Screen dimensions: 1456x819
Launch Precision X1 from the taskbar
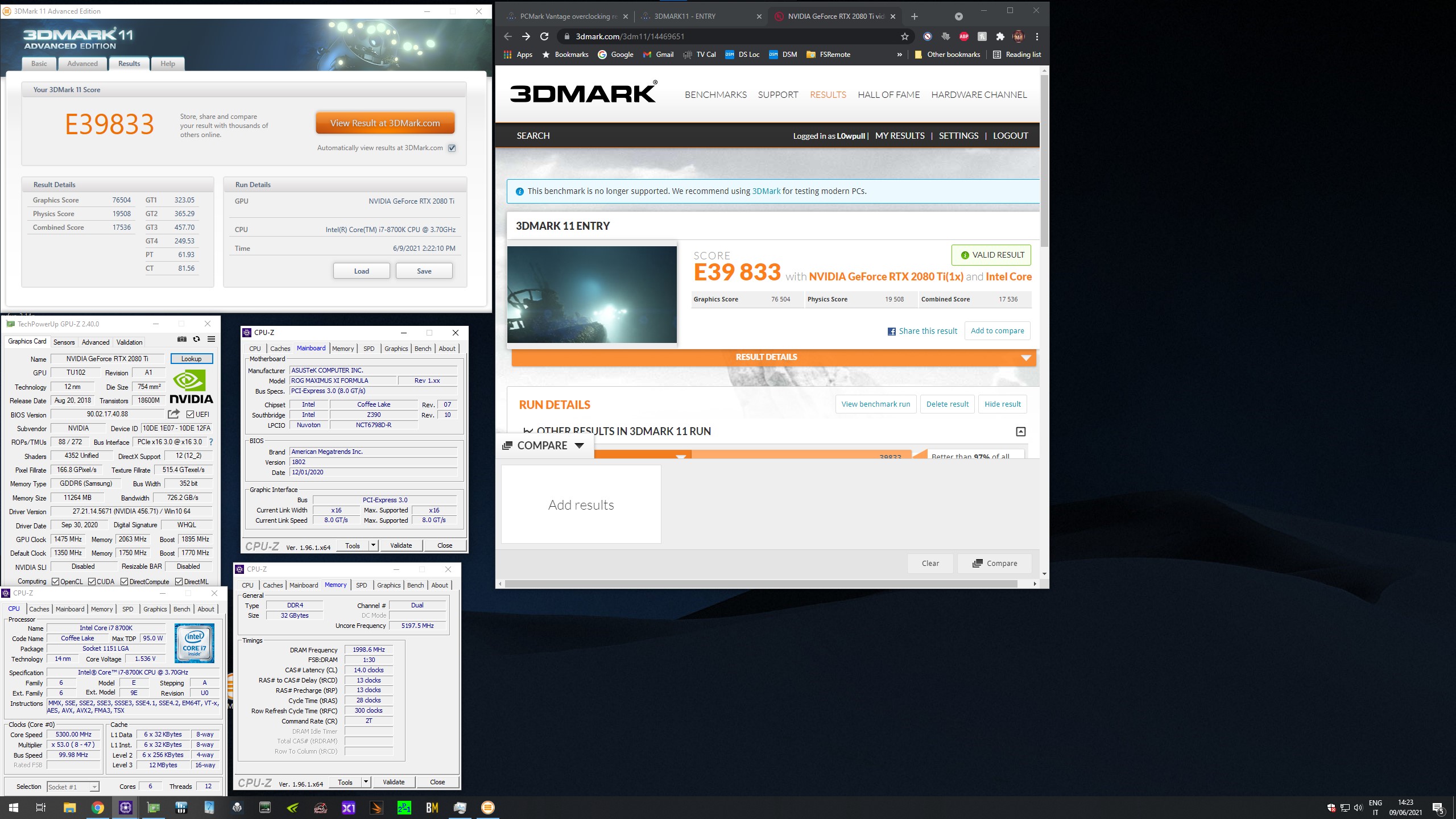click(x=349, y=808)
